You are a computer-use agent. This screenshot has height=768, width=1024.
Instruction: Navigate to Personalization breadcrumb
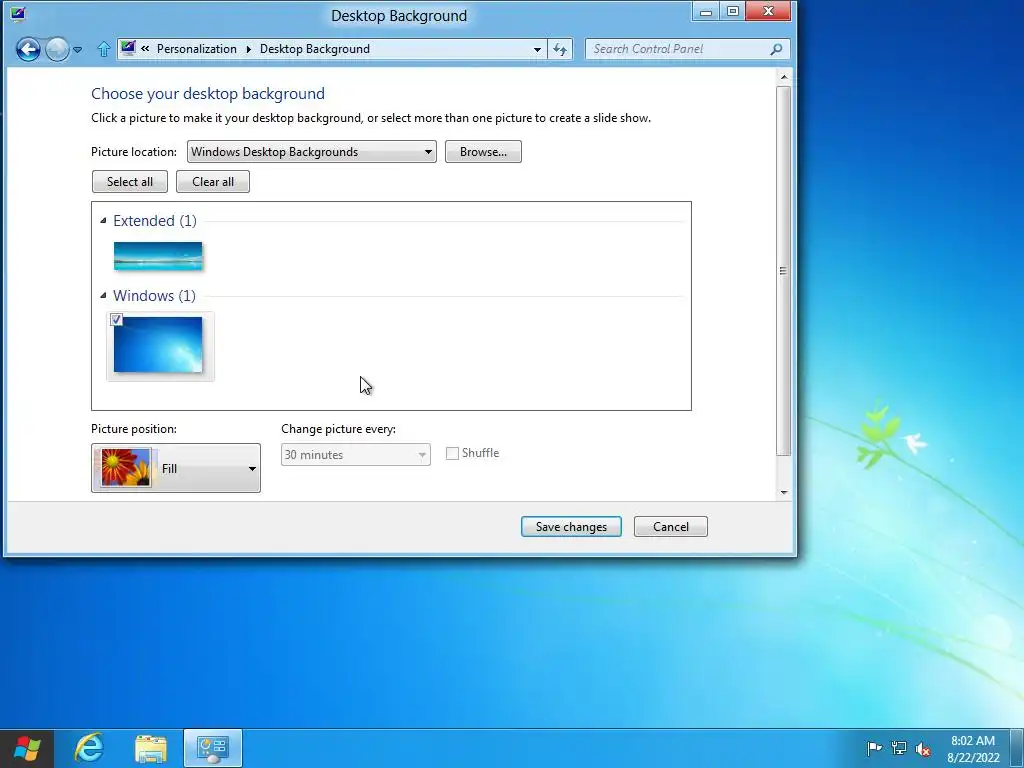pos(197,49)
